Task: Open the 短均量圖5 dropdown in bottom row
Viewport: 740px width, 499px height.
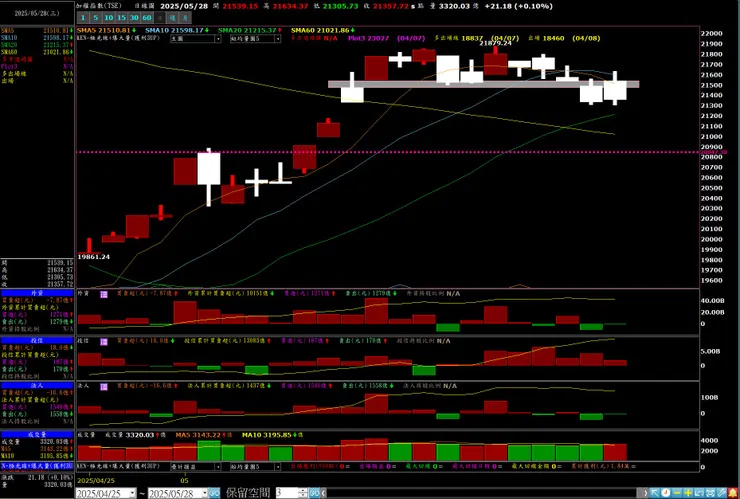Action: pos(255,466)
